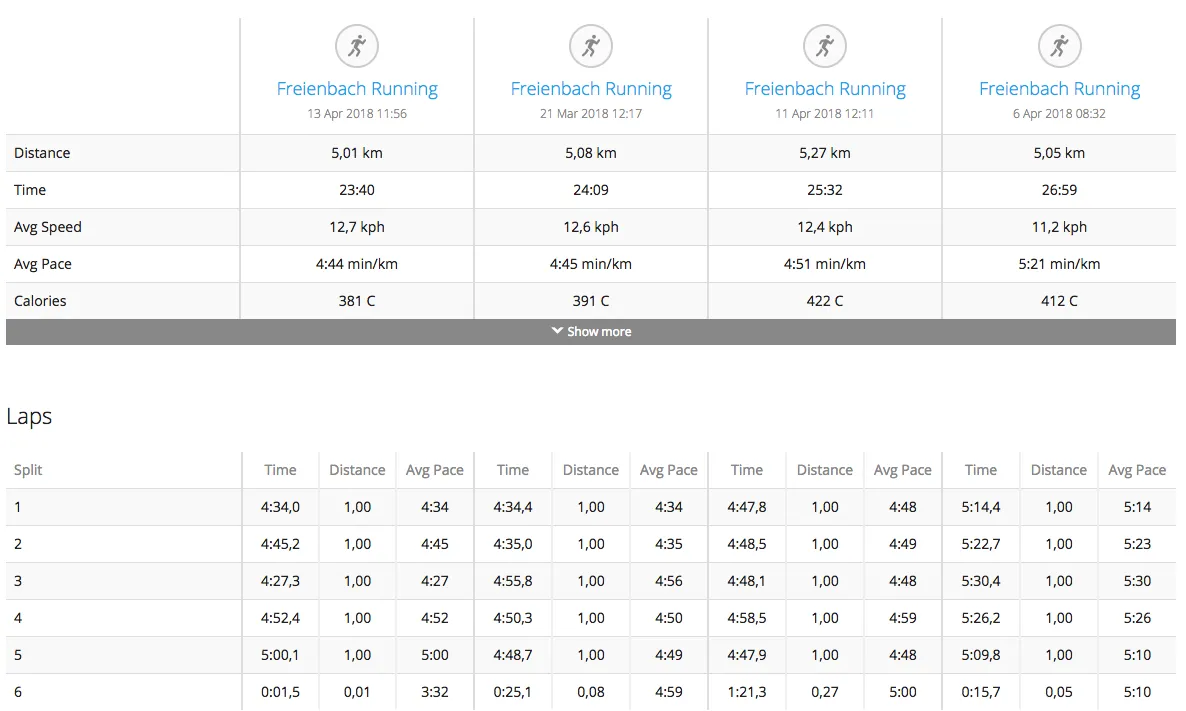Open Freienbach Running link dated 11 Apr 2018
1186x711 pixels.
pos(824,88)
